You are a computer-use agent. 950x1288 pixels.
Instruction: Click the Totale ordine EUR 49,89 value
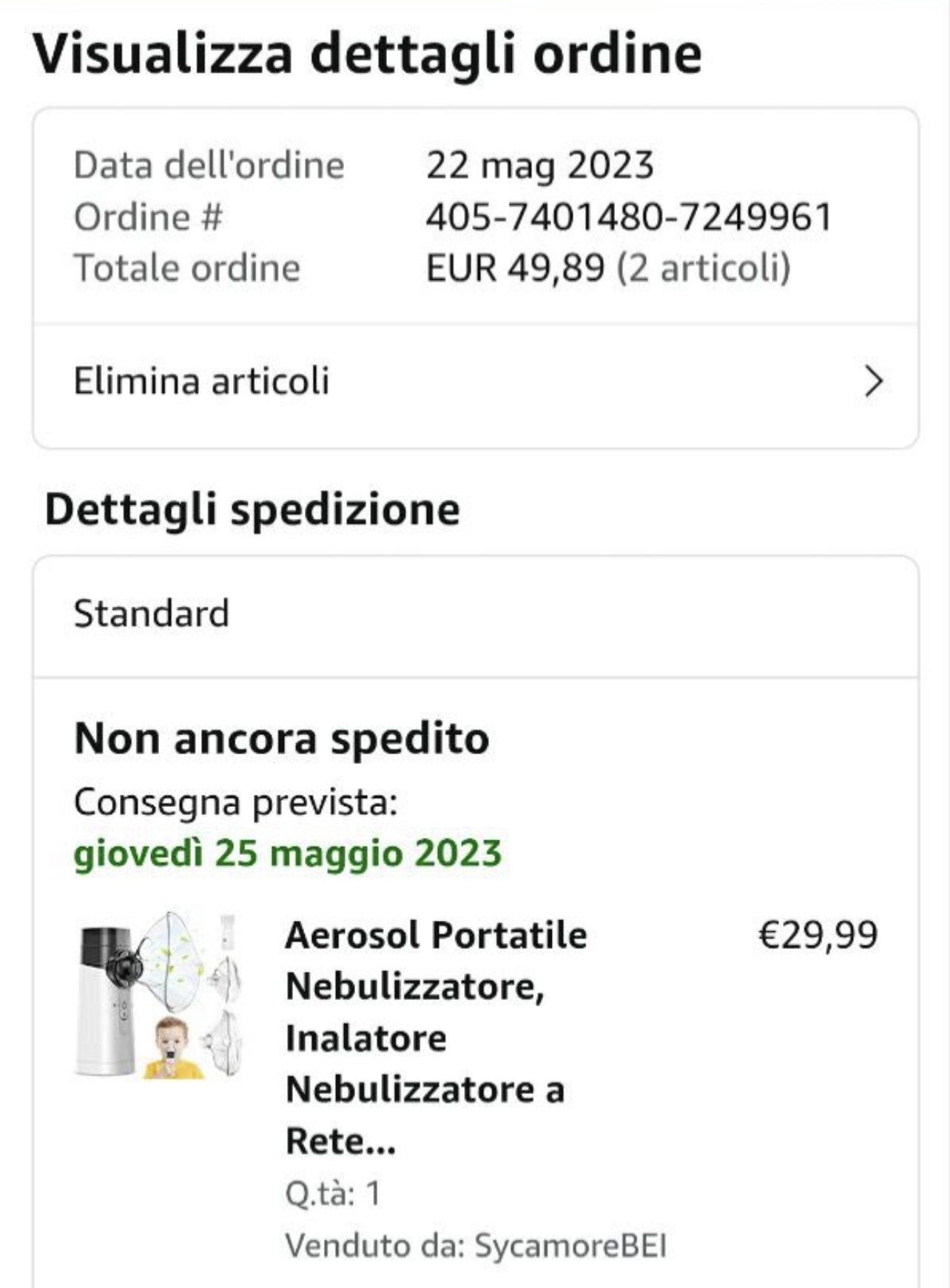pyautogui.click(x=515, y=268)
